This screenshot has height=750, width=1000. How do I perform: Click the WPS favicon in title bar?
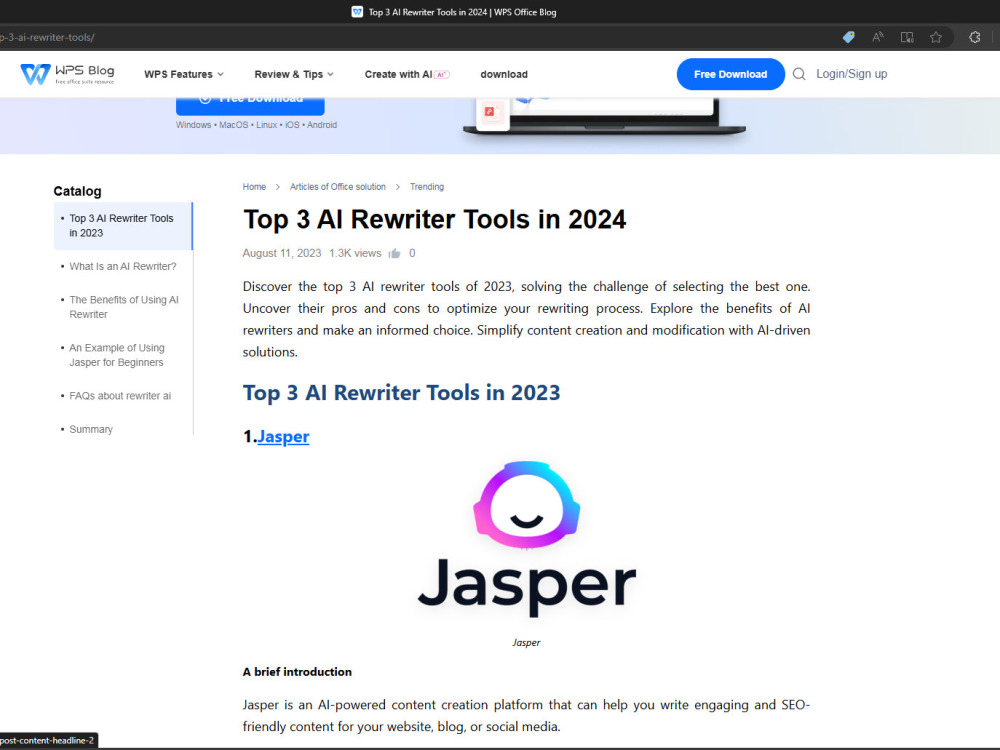point(357,11)
